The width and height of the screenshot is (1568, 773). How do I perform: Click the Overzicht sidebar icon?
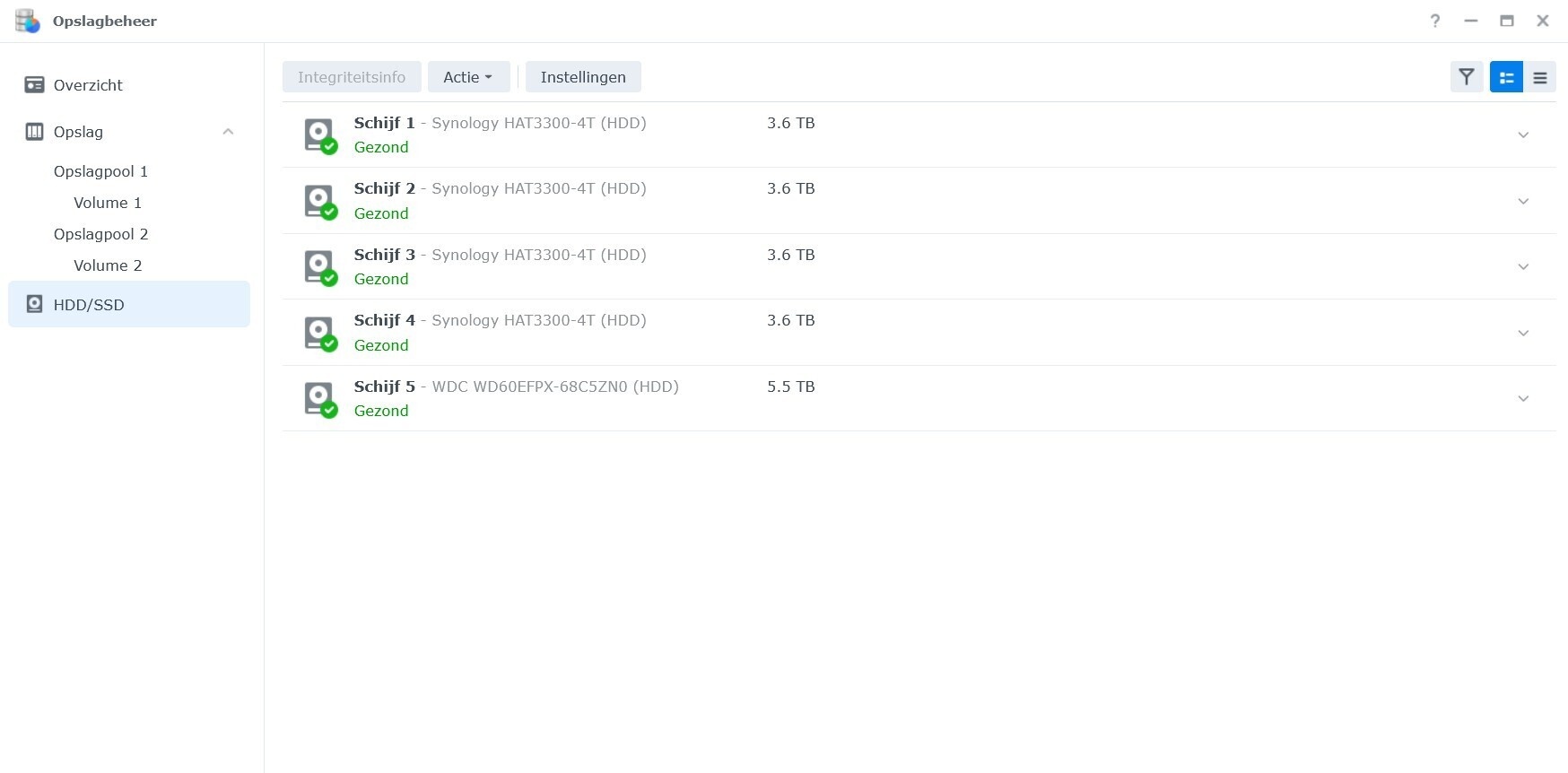[x=34, y=85]
